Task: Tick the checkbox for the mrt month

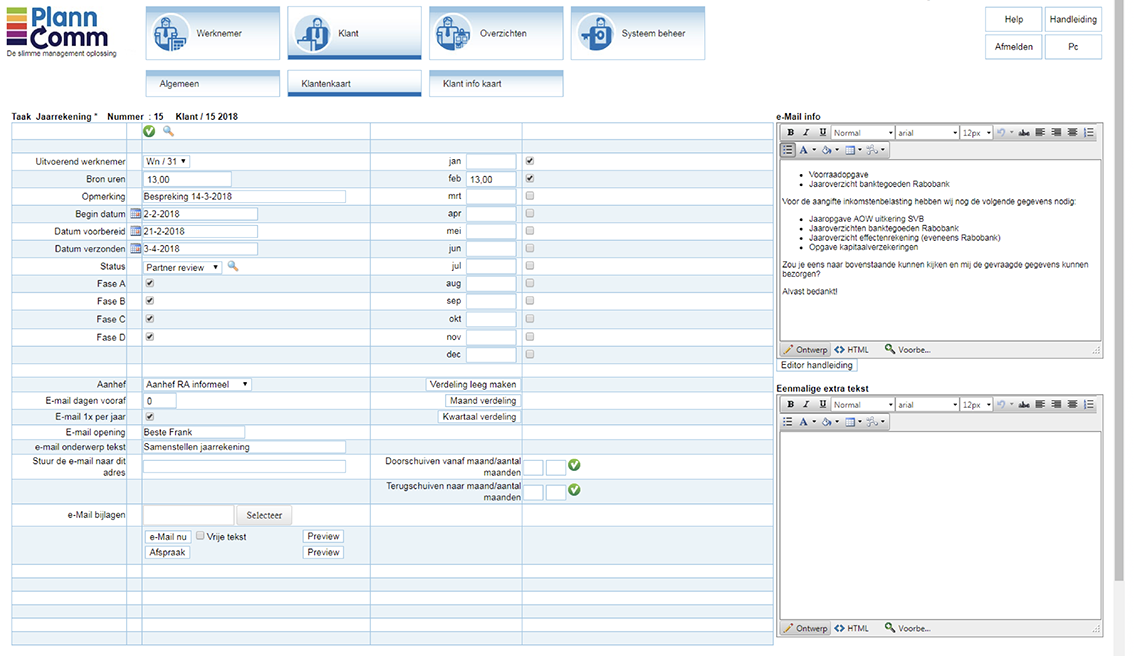Action: 530,196
